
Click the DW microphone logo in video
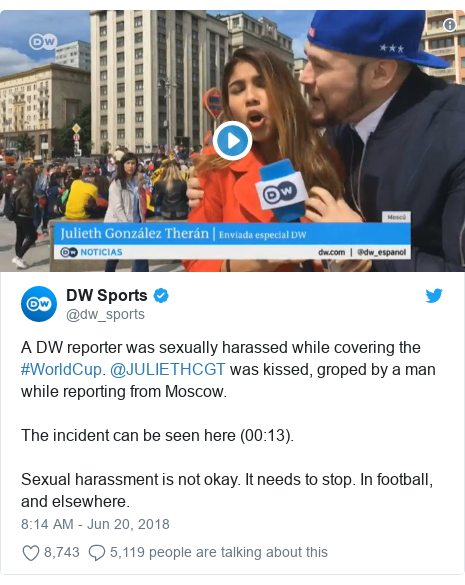pyautogui.click(x=283, y=193)
